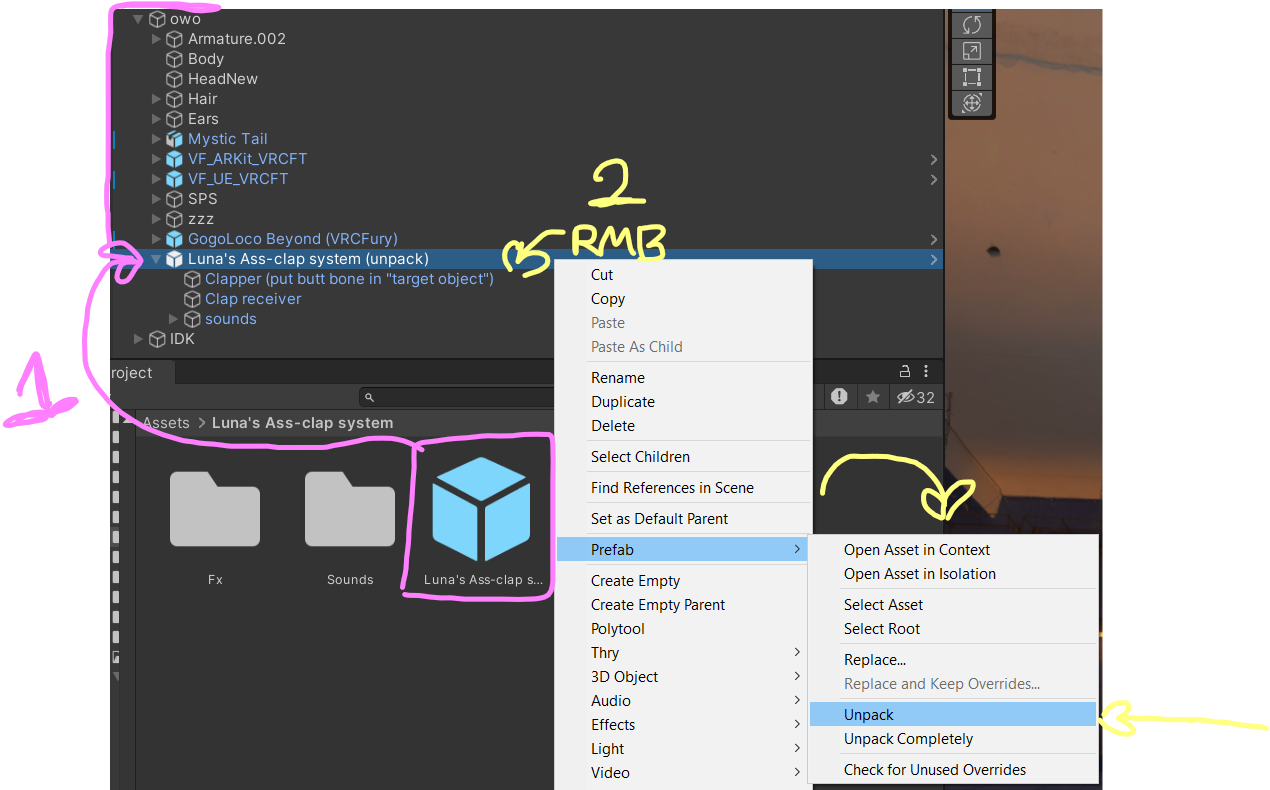The width and height of the screenshot is (1270, 790).
Task: Click the search-by-label warning icon in Project toolbar
Action: pyautogui.click(x=839, y=397)
